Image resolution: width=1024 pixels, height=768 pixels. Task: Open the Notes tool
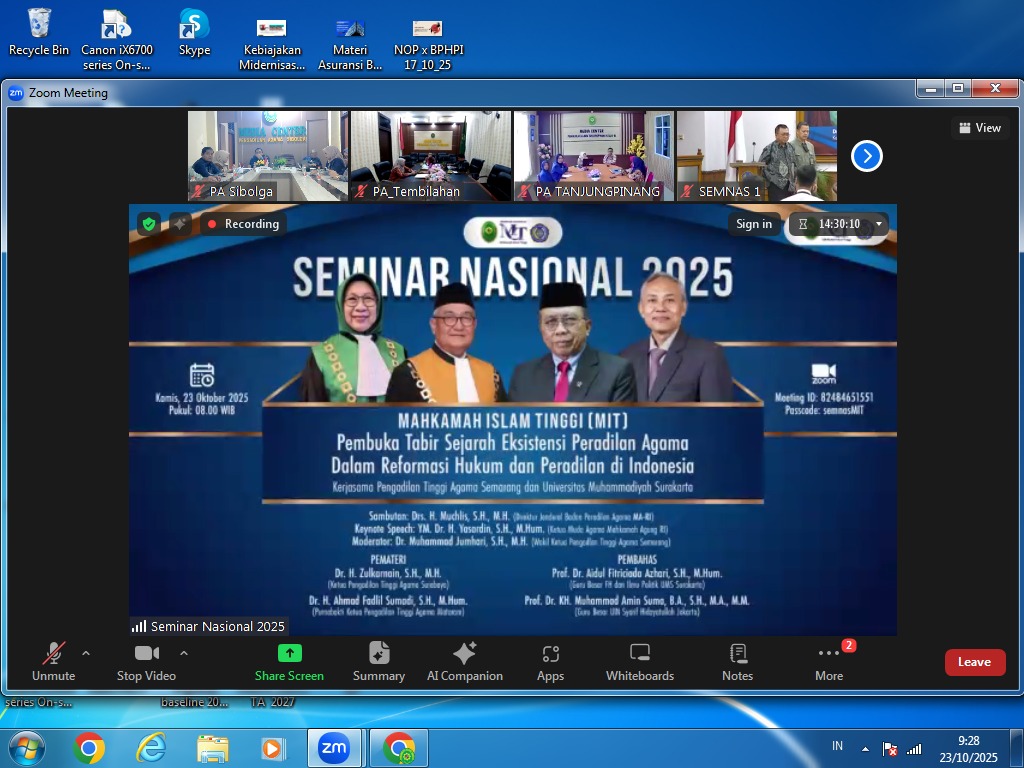click(737, 654)
